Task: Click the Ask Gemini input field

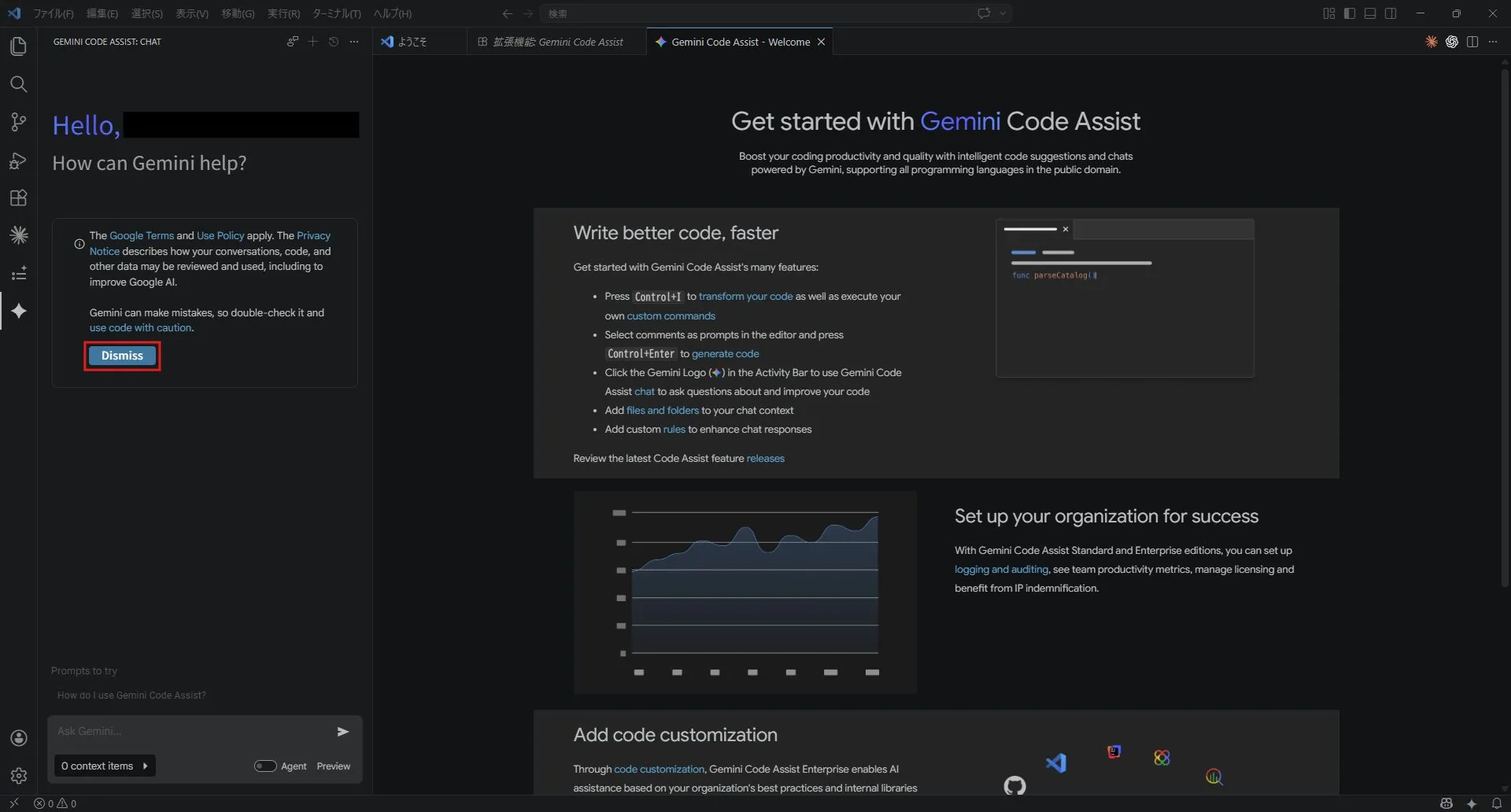Action: coord(193,732)
